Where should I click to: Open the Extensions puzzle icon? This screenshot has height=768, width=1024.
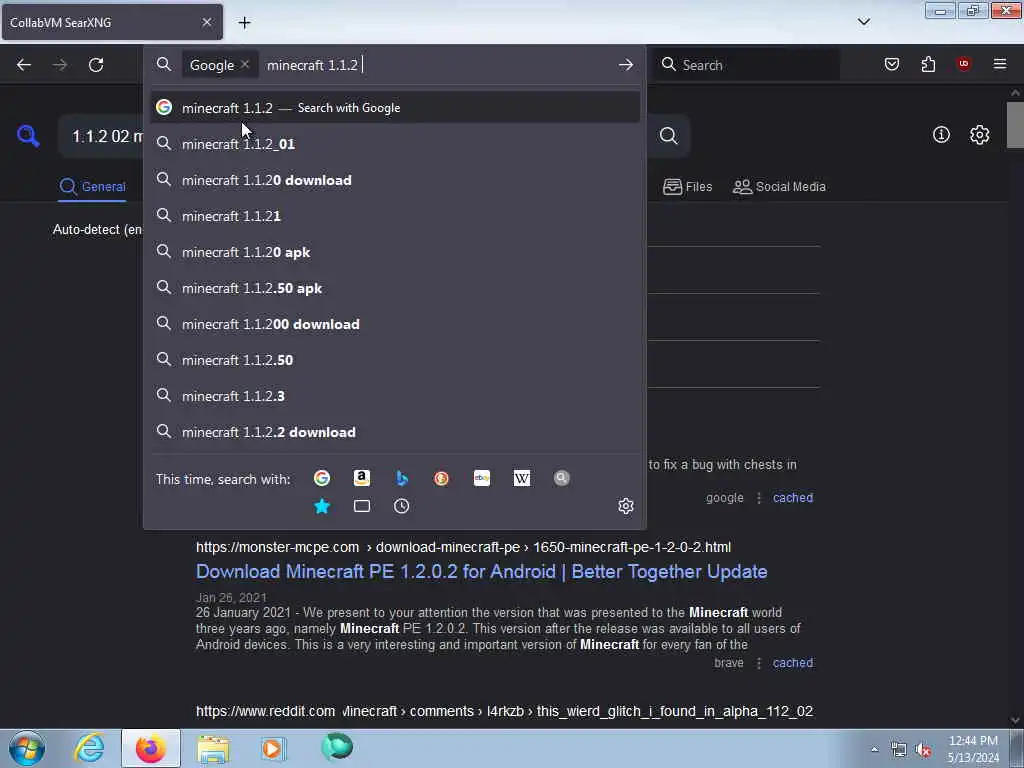(928, 64)
